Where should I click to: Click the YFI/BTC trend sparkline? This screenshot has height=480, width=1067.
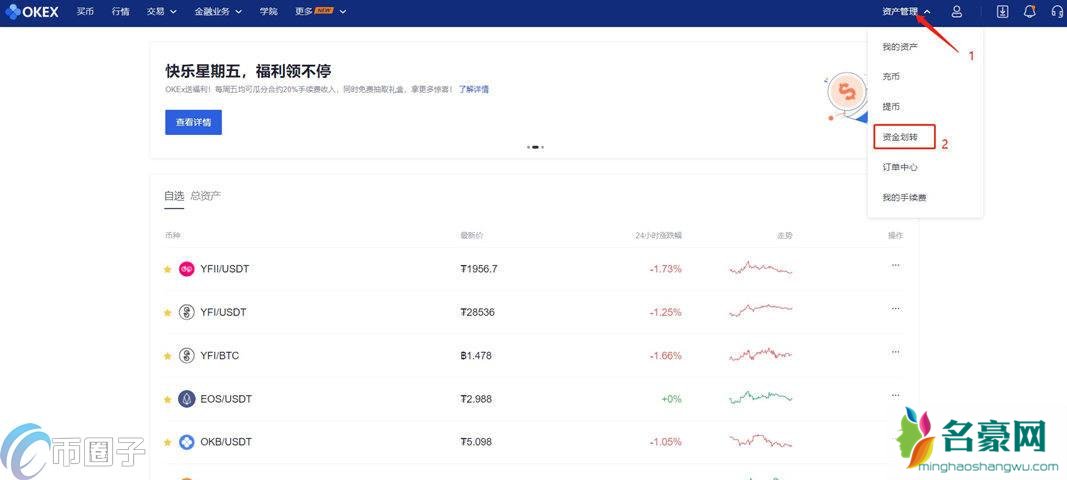[x=760, y=354]
